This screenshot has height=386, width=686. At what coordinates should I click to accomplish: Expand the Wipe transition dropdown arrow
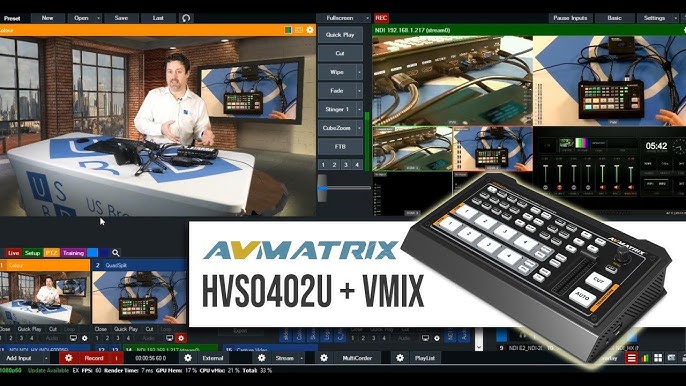(359, 72)
